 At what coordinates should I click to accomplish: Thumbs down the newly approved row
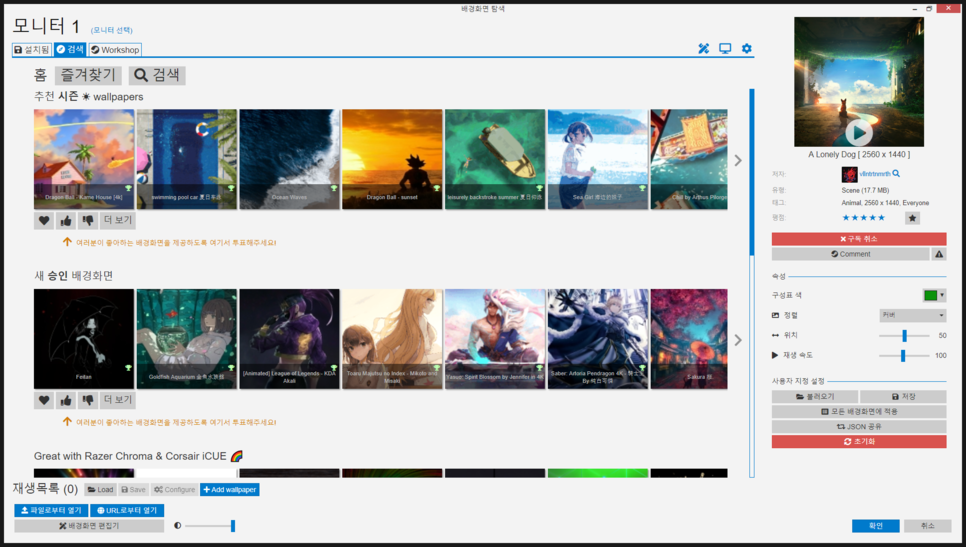coord(88,400)
